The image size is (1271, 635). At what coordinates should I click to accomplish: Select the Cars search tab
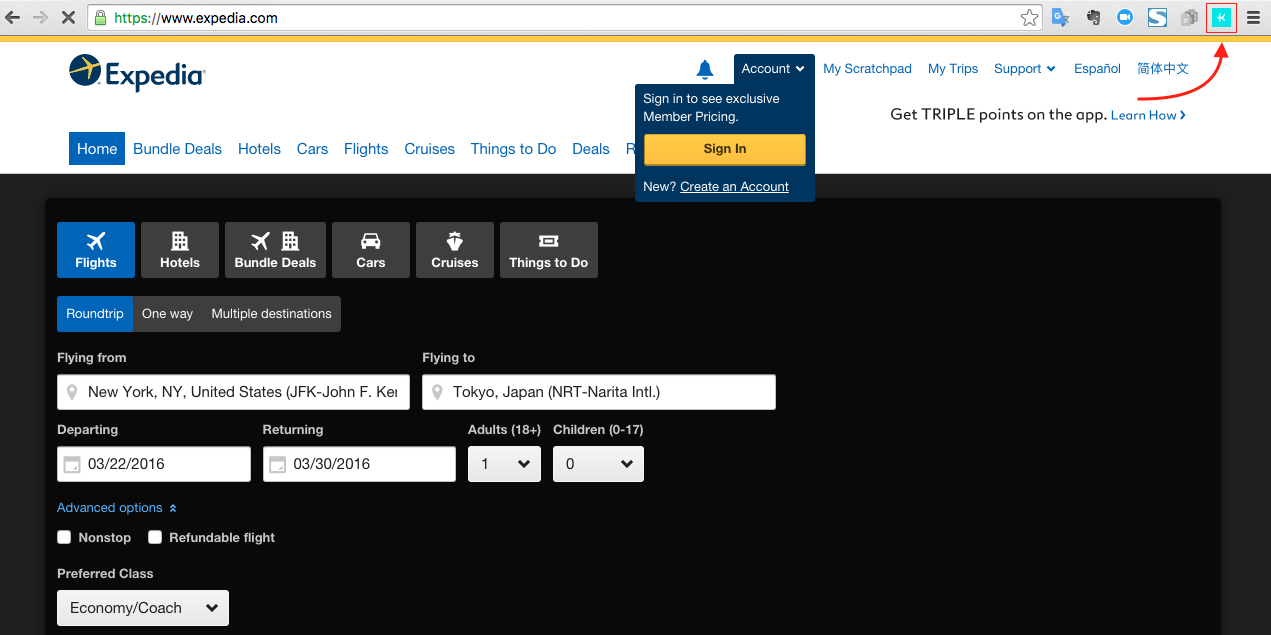tap(371, 250)
